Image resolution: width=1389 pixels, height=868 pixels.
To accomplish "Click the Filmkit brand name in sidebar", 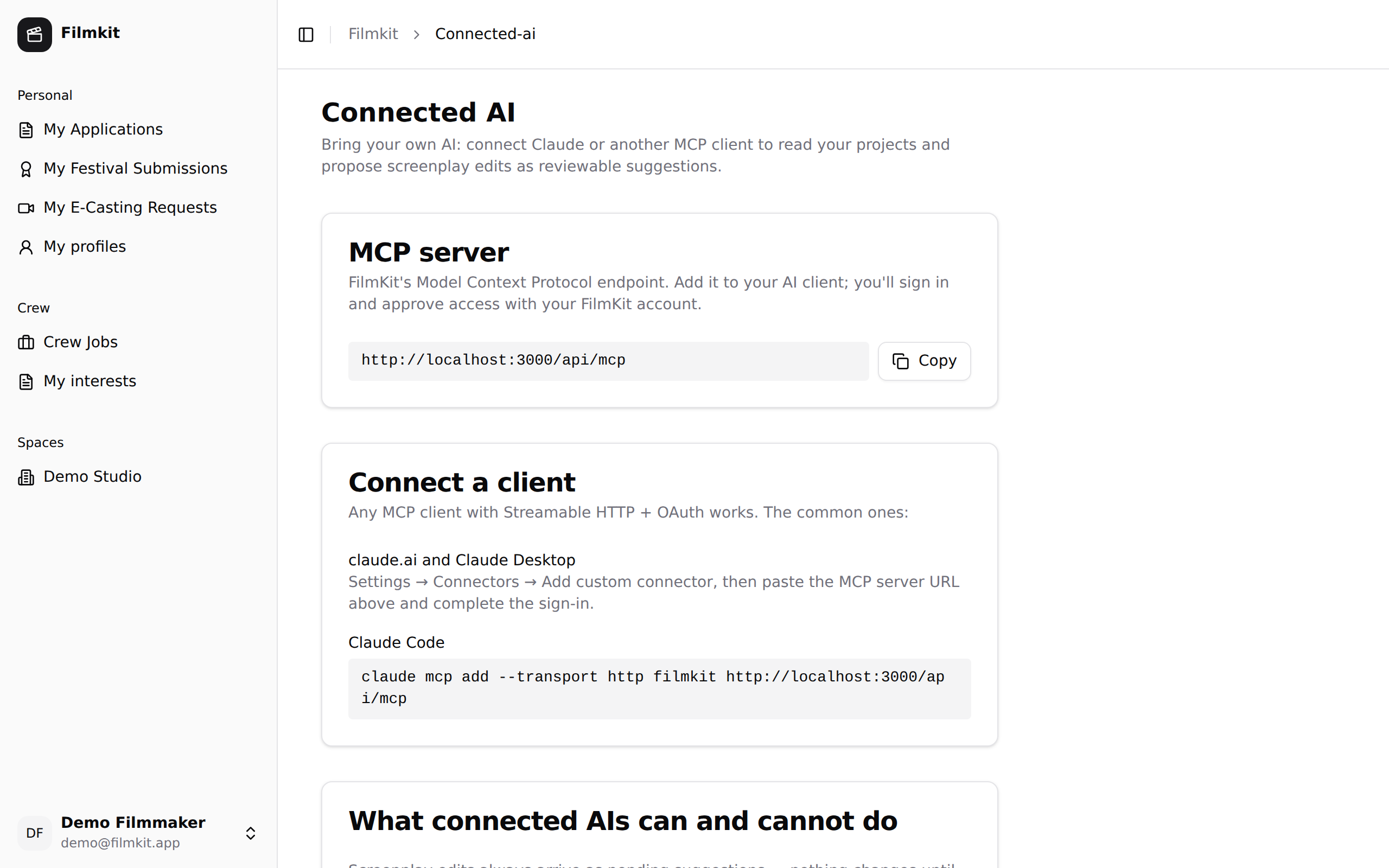I will pyautogui.click(x=90, y=33).
